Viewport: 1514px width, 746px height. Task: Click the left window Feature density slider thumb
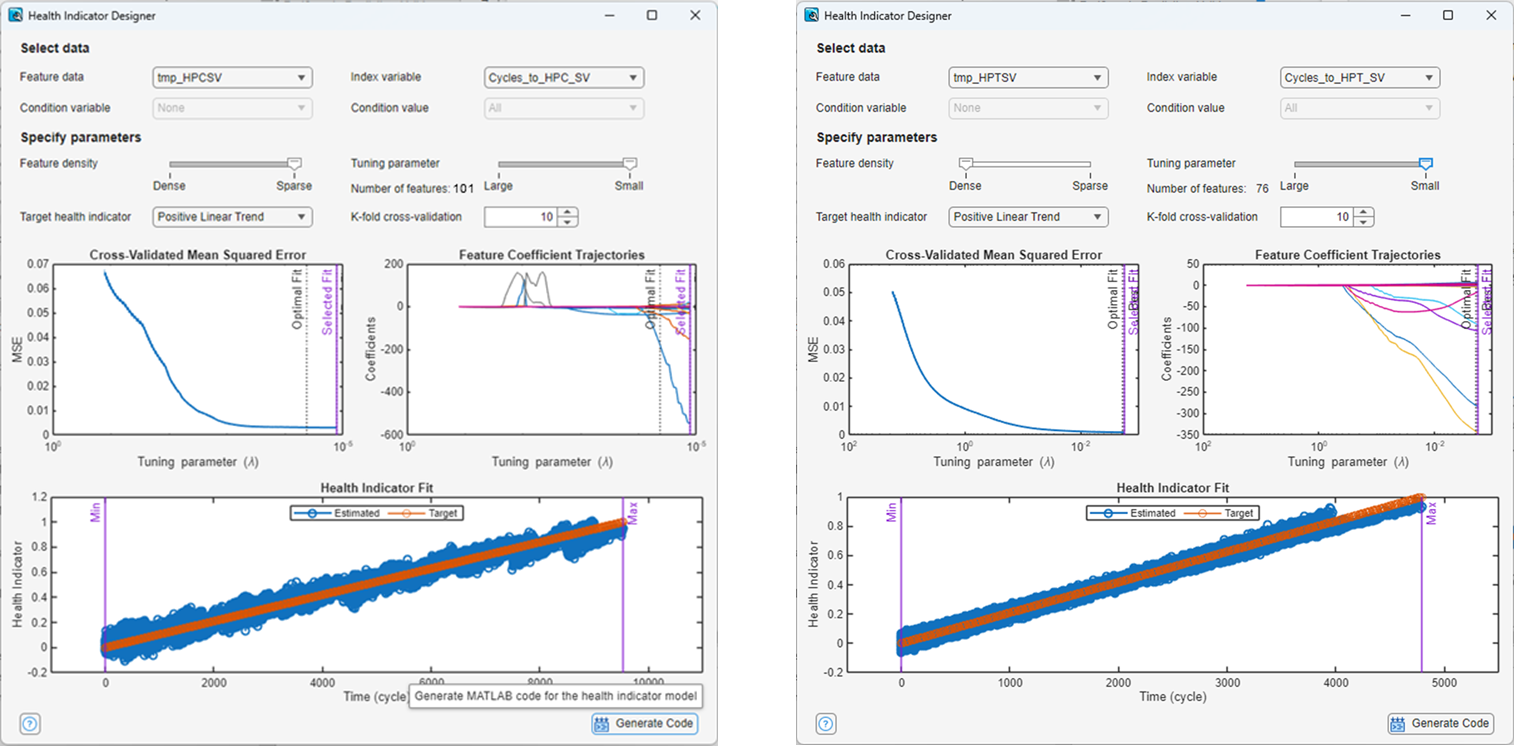[294, 164]
